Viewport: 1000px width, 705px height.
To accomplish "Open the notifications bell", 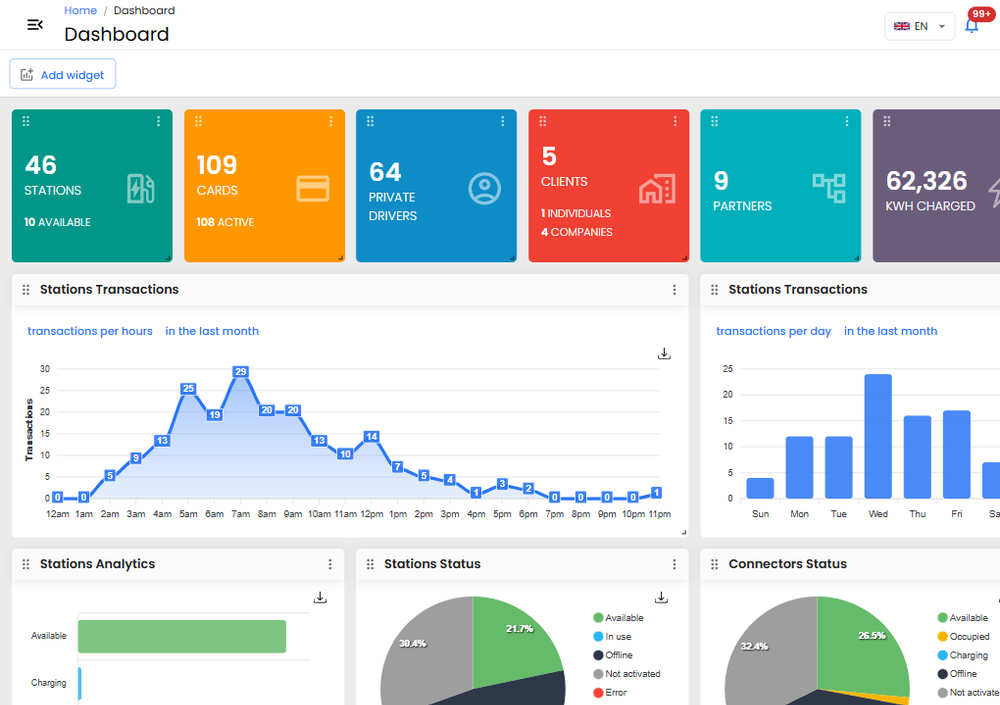I will point(971,26).
